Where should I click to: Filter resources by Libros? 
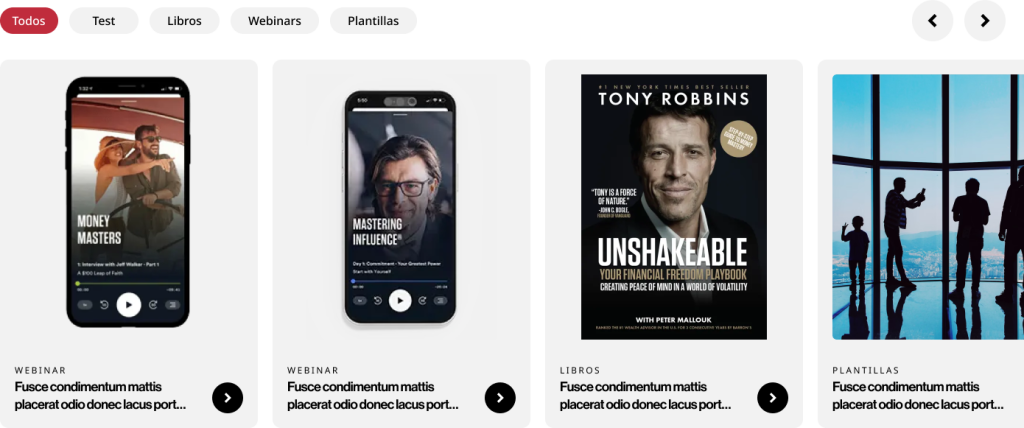(184, 21)
